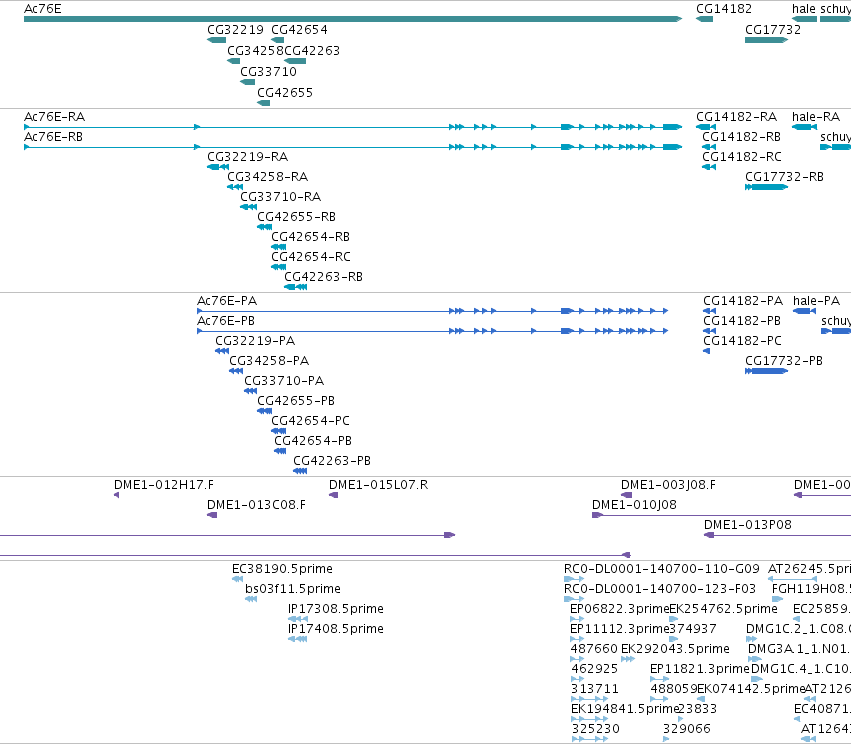Click the Ac76E-PB protein label
The height and width of the screenshot is (744, 851).
(226, 321)
